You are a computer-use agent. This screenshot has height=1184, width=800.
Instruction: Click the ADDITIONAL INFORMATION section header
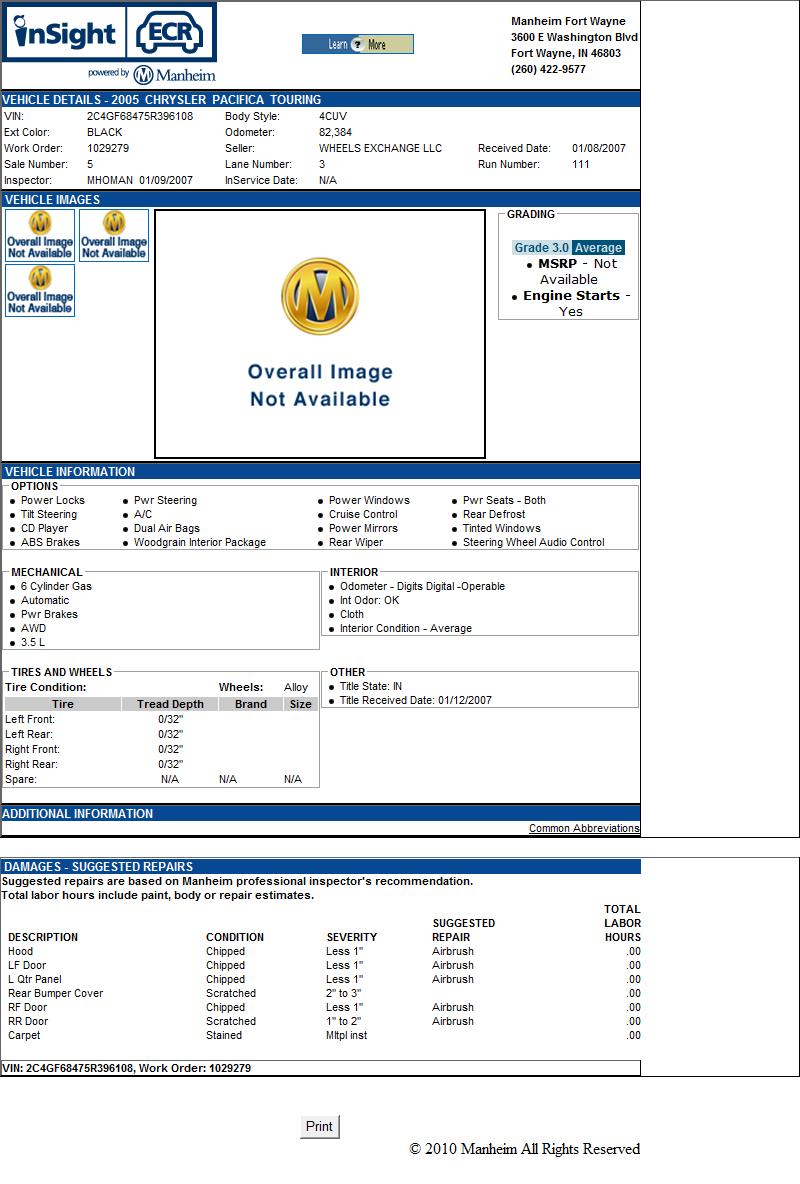click(320, 813)
